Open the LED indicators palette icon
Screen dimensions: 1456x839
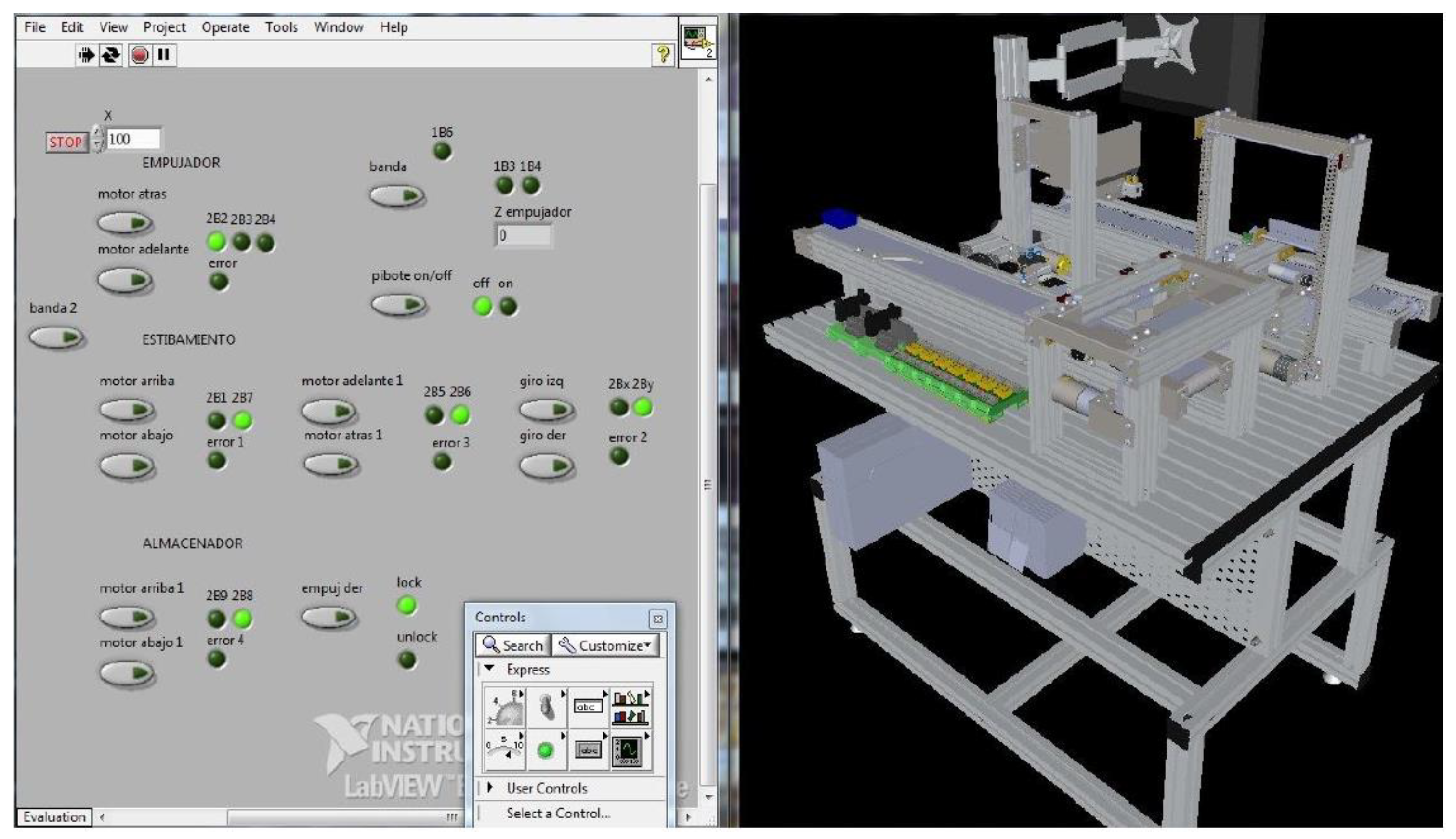tap(545, 751)
